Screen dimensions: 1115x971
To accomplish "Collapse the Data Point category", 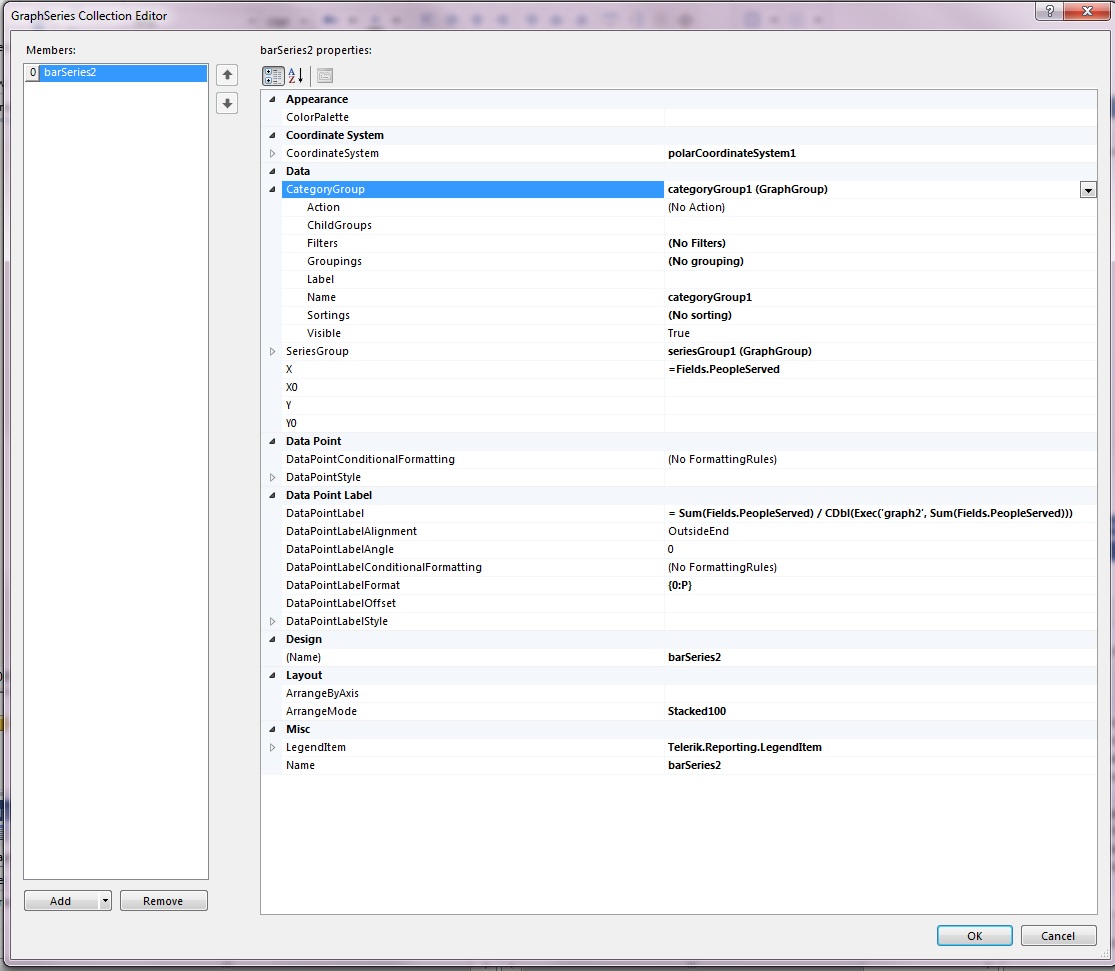I will 272,441.
